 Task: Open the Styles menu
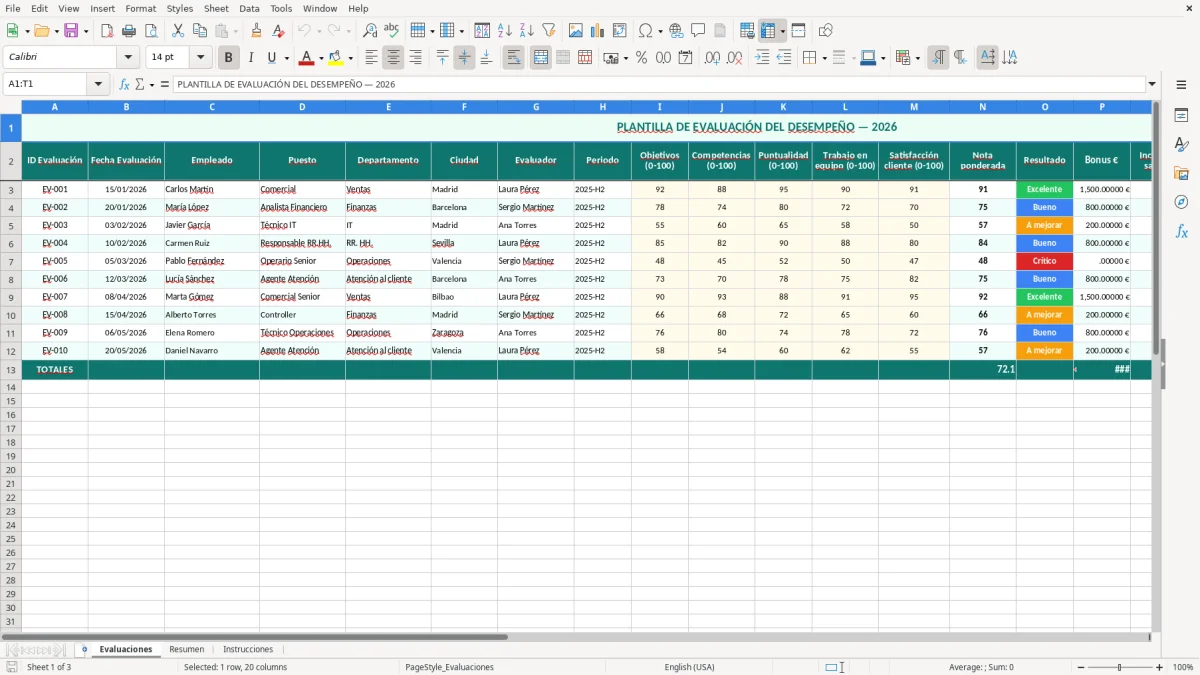pyautogui.click(x=180, y=8)
